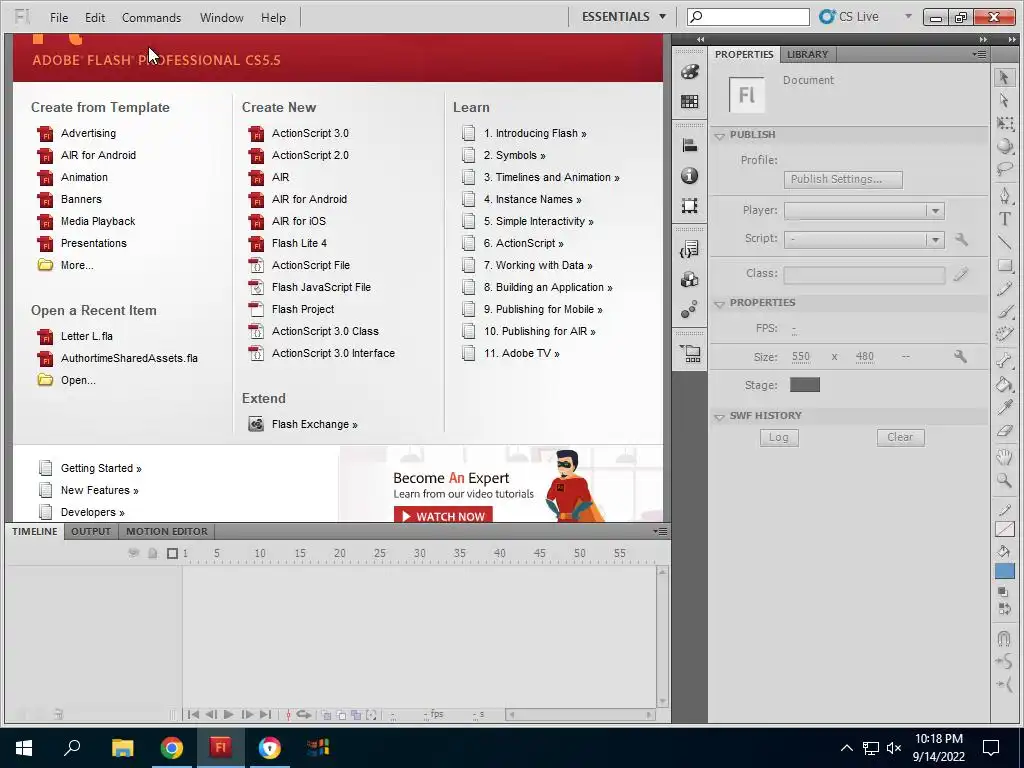Viewport: 1024px width, 768px height.
Task: Click the Publish Settings button
Action: [x=843, y=180]
